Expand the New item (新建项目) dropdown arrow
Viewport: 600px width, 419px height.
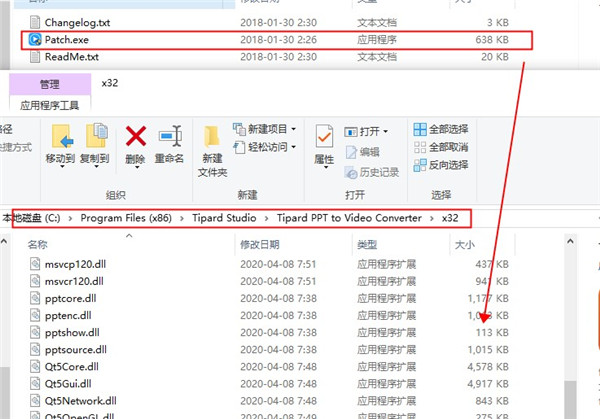(x=293, y=129)
